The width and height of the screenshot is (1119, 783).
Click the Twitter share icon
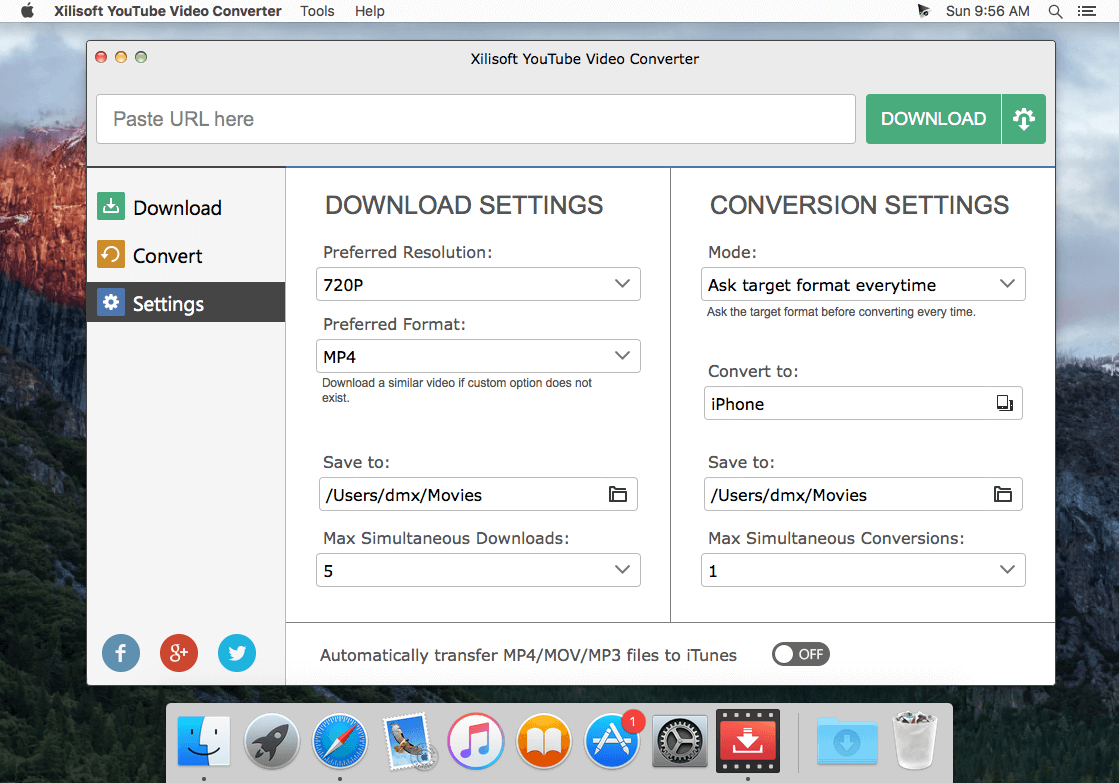coord(237,652)
